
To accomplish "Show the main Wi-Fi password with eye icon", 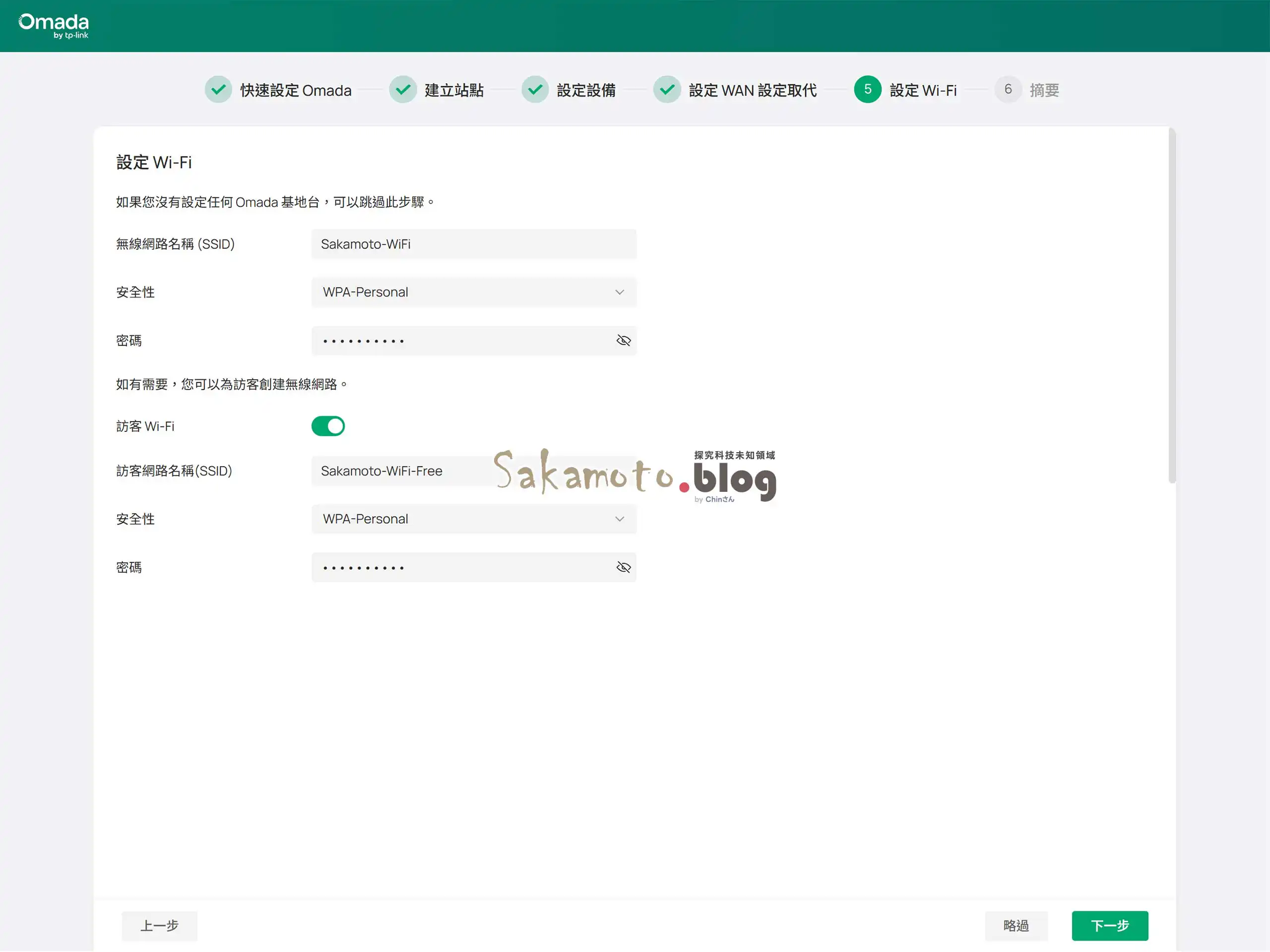I will 623,341.
